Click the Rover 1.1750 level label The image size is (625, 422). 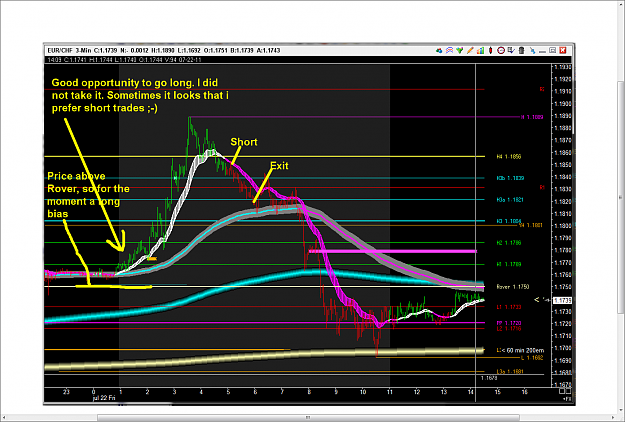click(513, 287)
